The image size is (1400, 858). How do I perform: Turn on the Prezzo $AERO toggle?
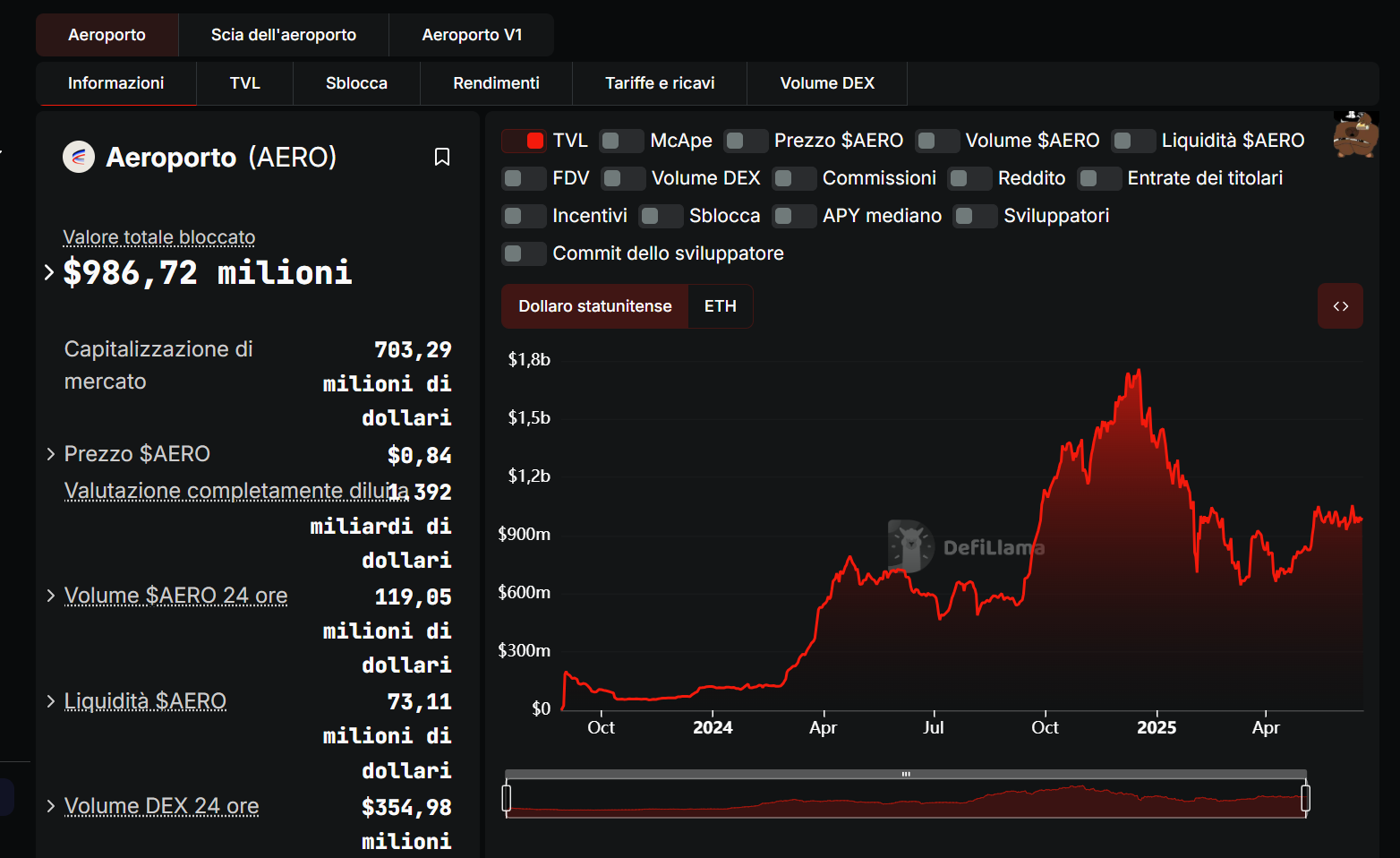click(x=746, y=141)
